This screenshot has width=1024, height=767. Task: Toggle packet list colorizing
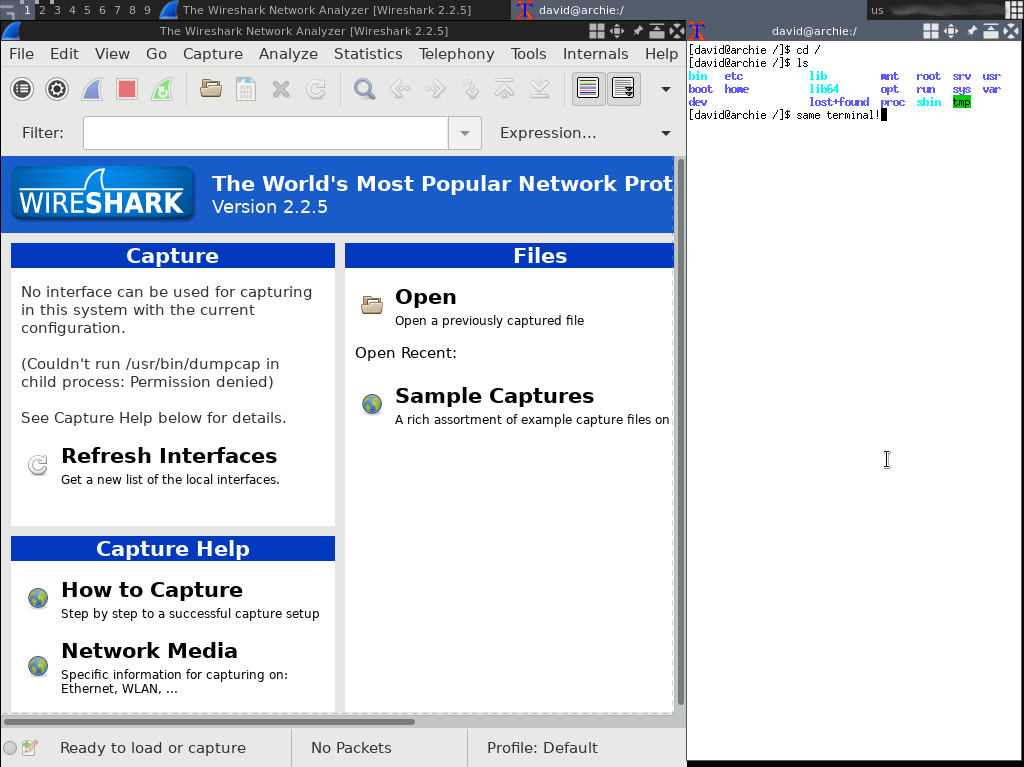(x=588, y=89)
